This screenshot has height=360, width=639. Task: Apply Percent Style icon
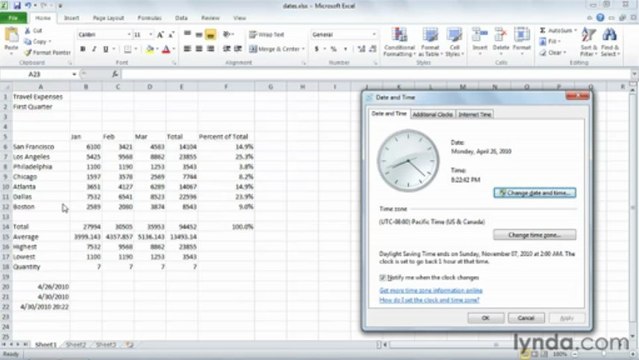[x=334, y=49]
